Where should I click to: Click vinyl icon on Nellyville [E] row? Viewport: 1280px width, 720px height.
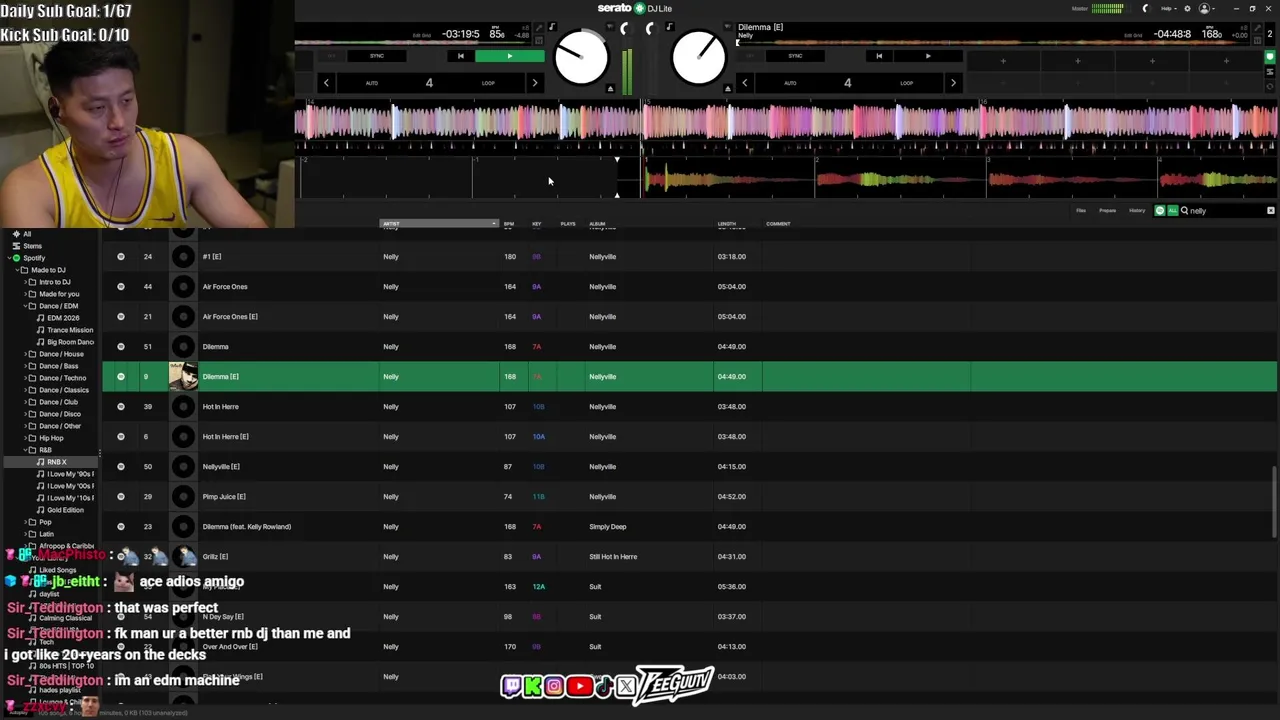click(183, 467)
